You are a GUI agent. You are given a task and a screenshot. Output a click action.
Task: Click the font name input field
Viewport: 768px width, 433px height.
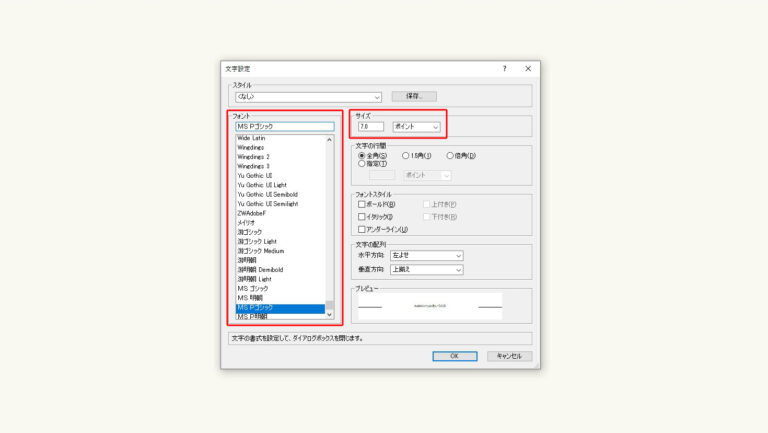pyautogui.click(x=284, y=127)
